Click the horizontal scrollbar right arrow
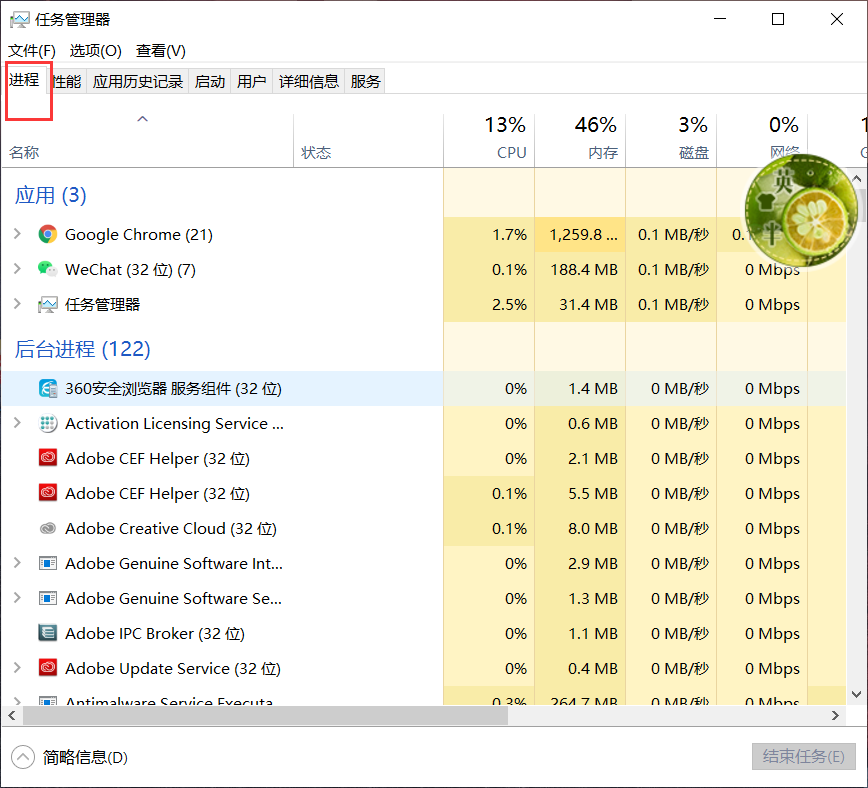 pyautogui.click(x=835, y=715)
